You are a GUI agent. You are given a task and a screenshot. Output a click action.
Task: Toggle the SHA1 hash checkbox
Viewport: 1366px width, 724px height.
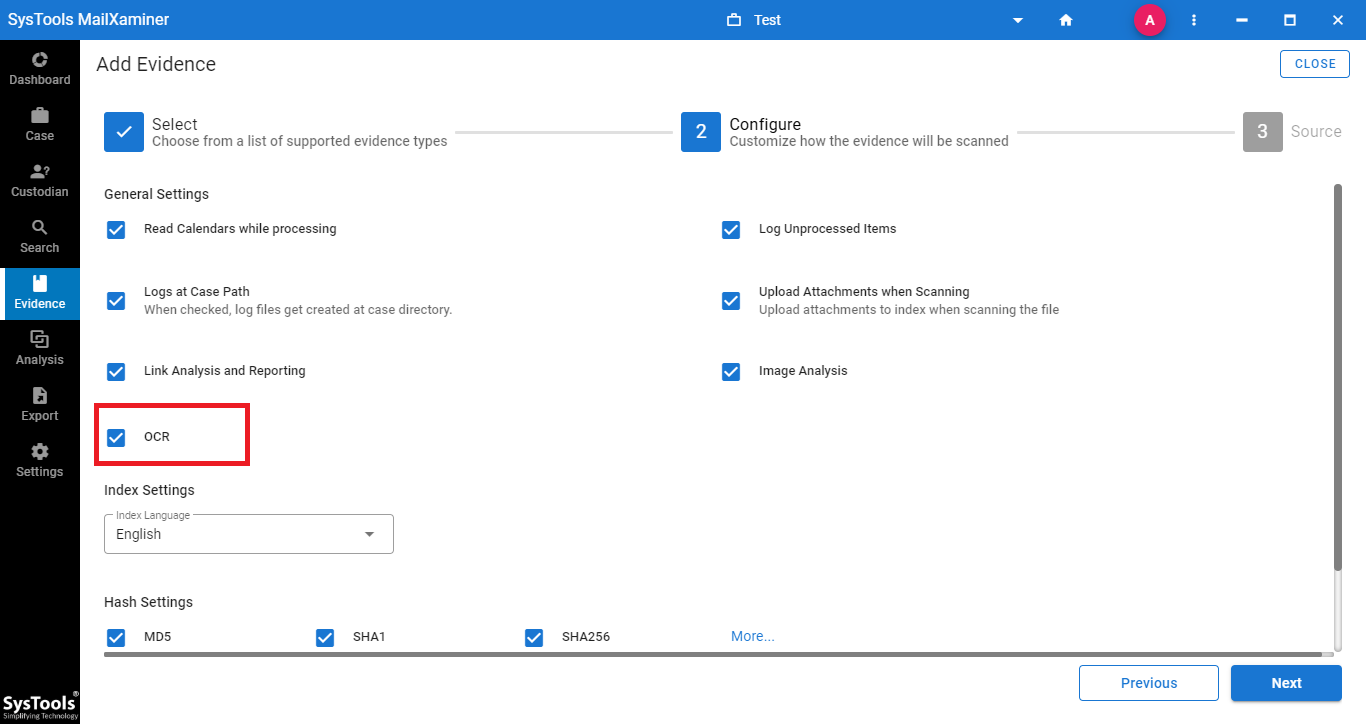click(x=325, y=638)
